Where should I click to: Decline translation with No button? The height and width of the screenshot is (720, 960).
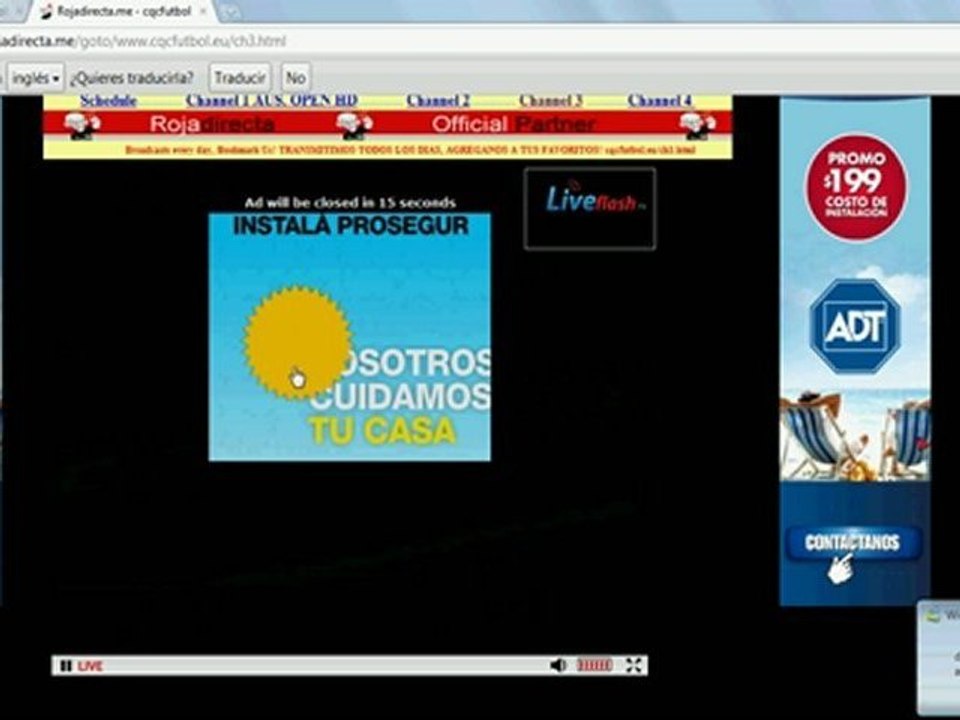tap(296, 78)
